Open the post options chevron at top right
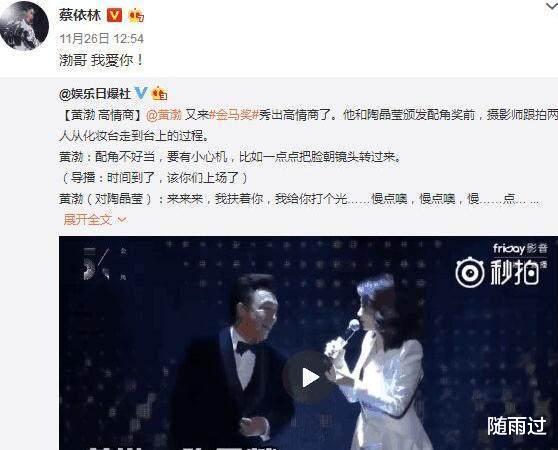This screenshot has height=450, width=558. point(552,7)
